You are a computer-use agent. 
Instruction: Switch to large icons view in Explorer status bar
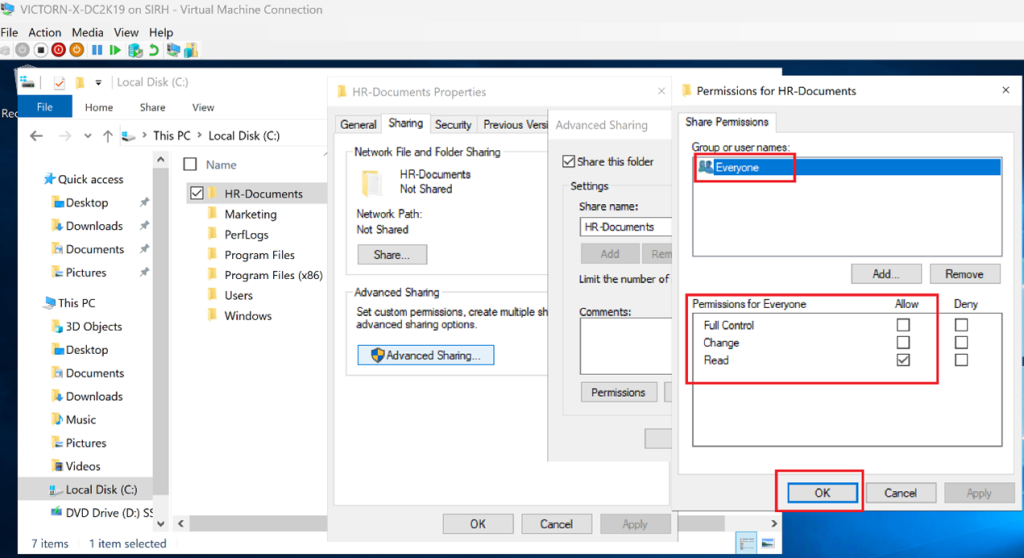click(x=767, y=543)
